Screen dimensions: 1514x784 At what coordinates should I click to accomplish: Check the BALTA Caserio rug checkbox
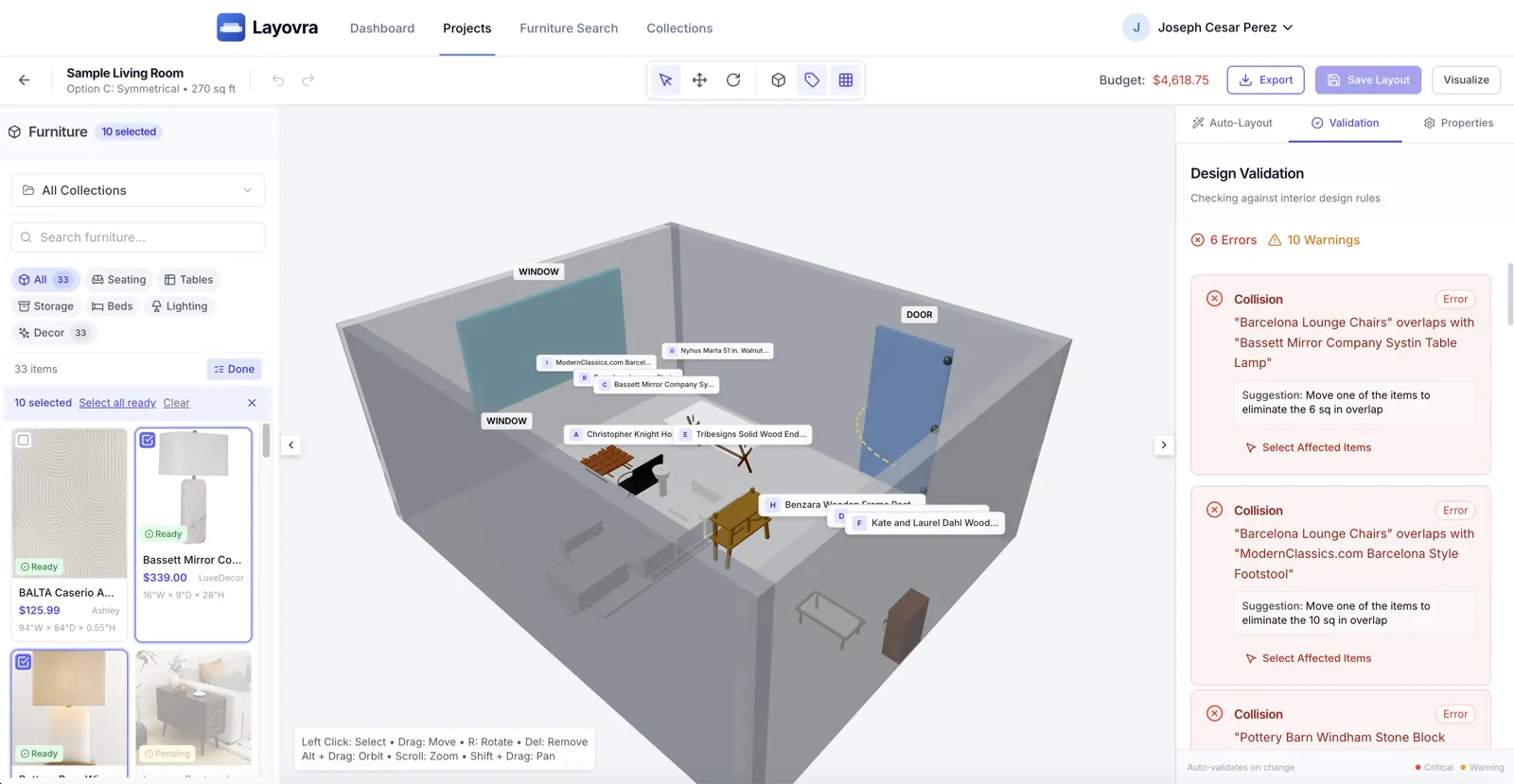click(24, 440)
